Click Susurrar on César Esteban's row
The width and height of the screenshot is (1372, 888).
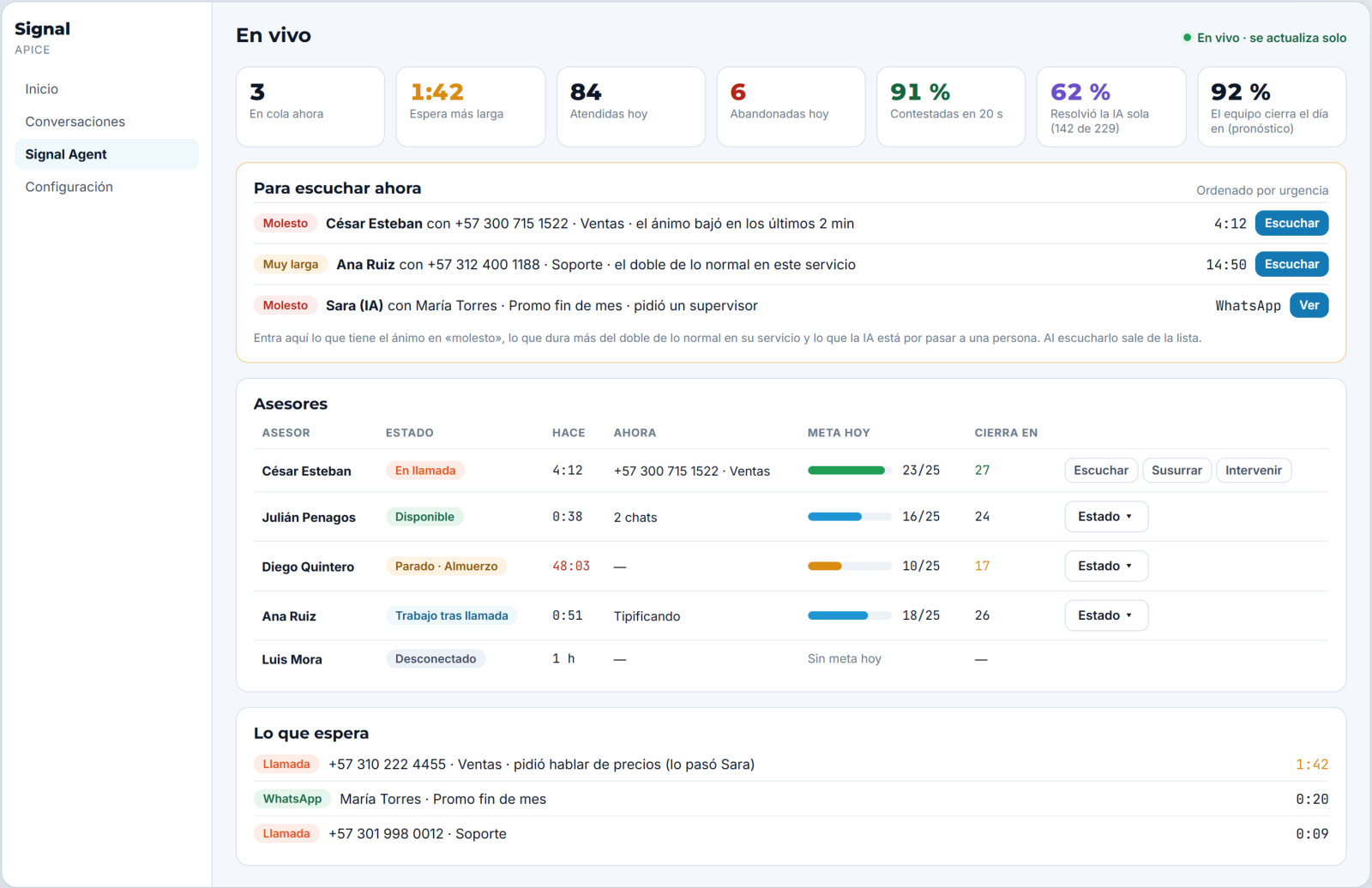[1176, 471]
